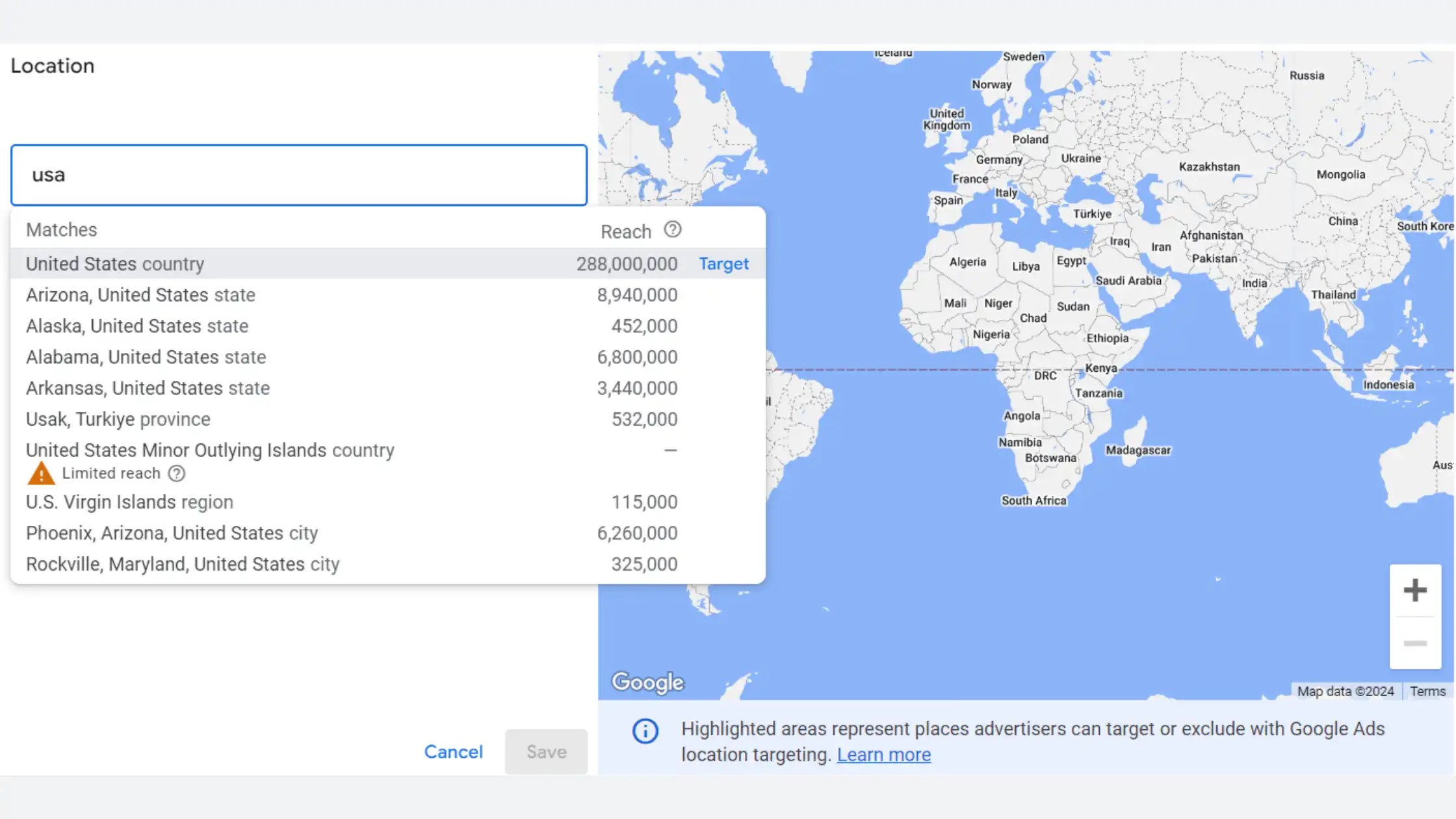Choose Alabama, United States state result
This screenshot has width=1456, height=819.
pos(146,357)
